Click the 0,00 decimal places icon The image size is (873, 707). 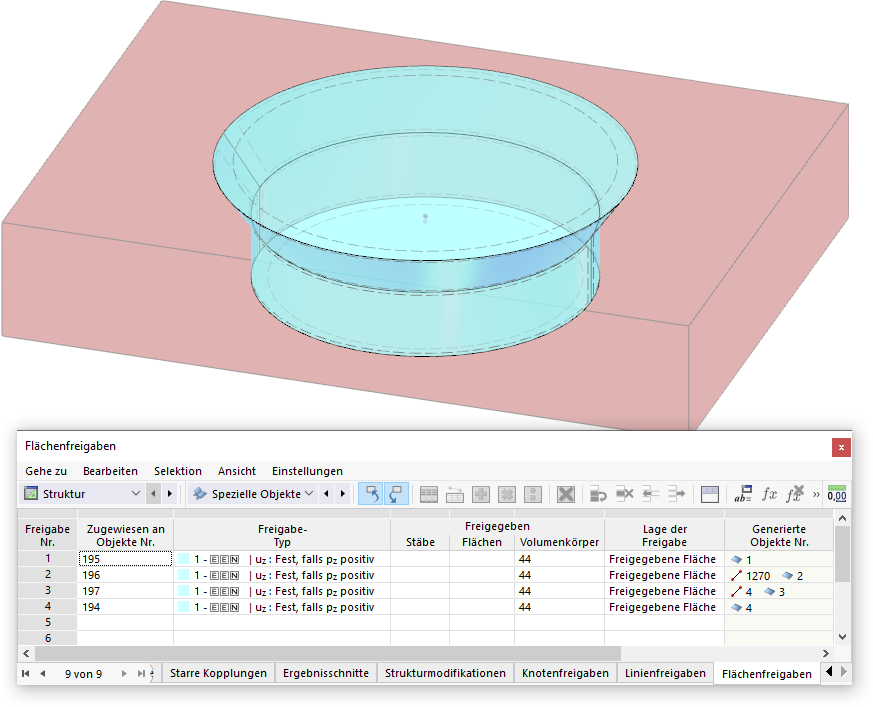pyautogui.click(x=837, y=494)
